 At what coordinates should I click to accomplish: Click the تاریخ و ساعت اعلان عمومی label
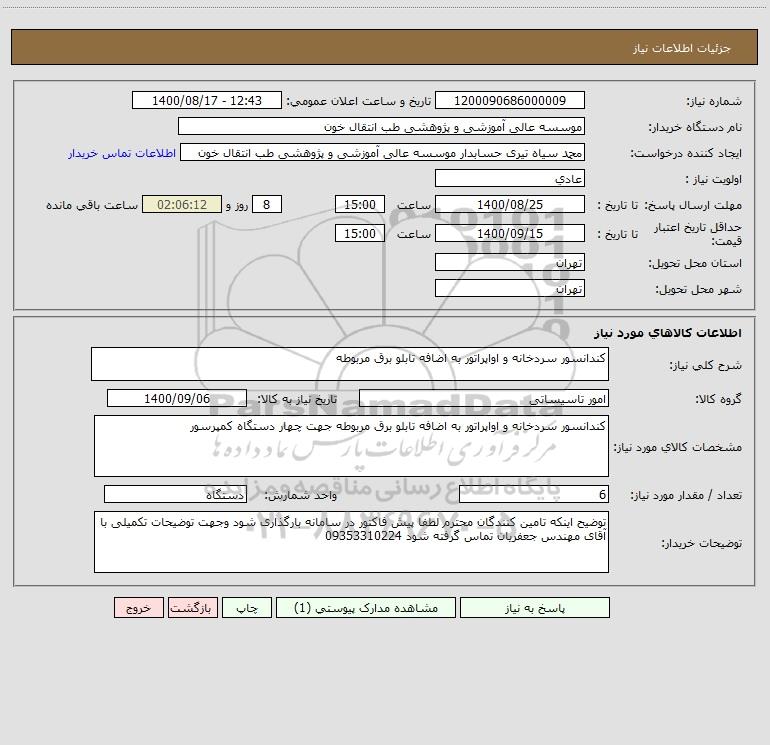(358, 101)
